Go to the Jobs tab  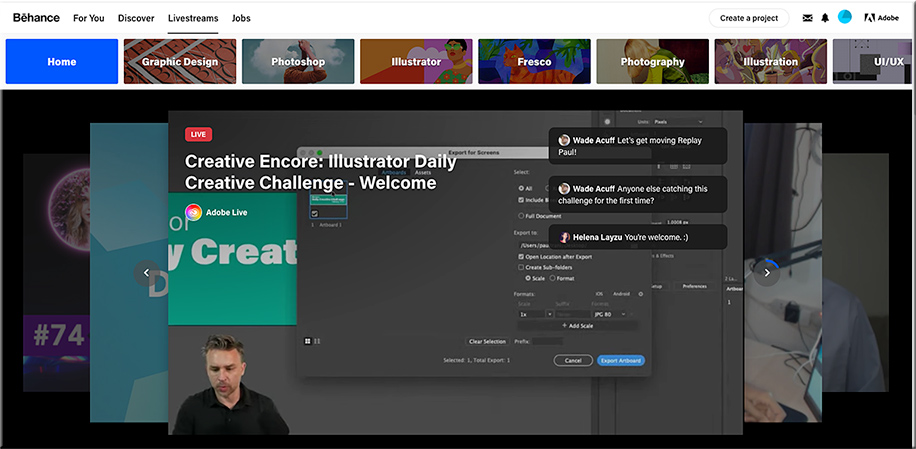(241, 18)
